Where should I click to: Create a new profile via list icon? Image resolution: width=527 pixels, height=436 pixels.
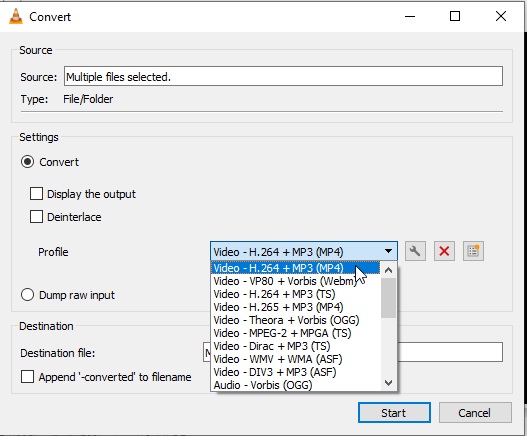[473, 251]
